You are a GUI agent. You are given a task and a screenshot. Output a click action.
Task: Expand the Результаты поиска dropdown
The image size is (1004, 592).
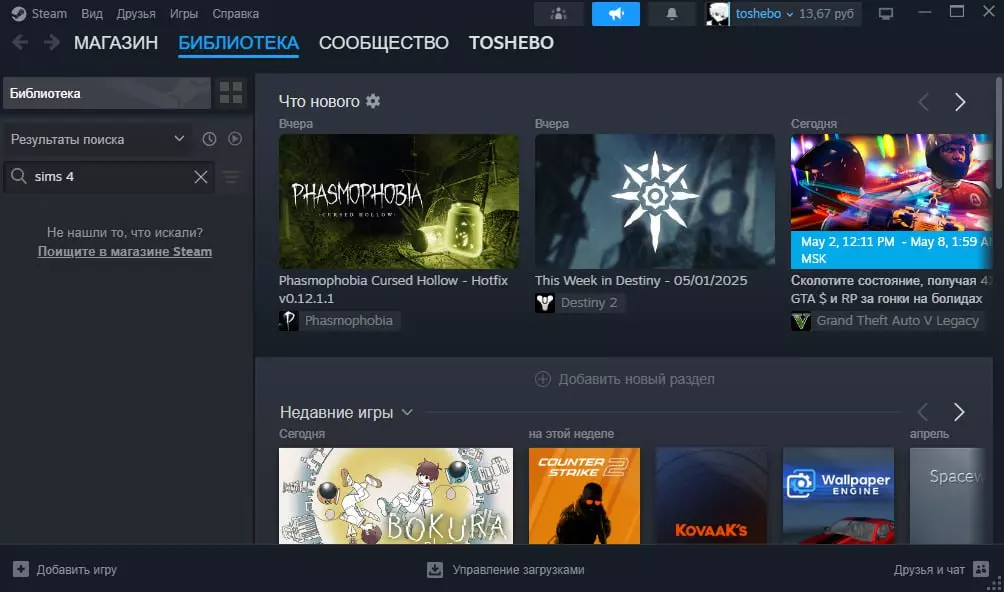coord(97,139)
